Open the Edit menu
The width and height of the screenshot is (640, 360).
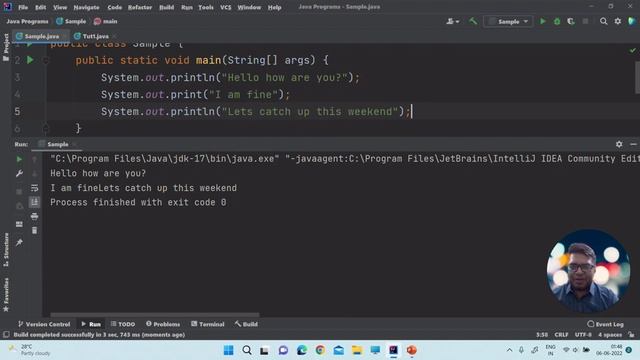click(40, 7)
